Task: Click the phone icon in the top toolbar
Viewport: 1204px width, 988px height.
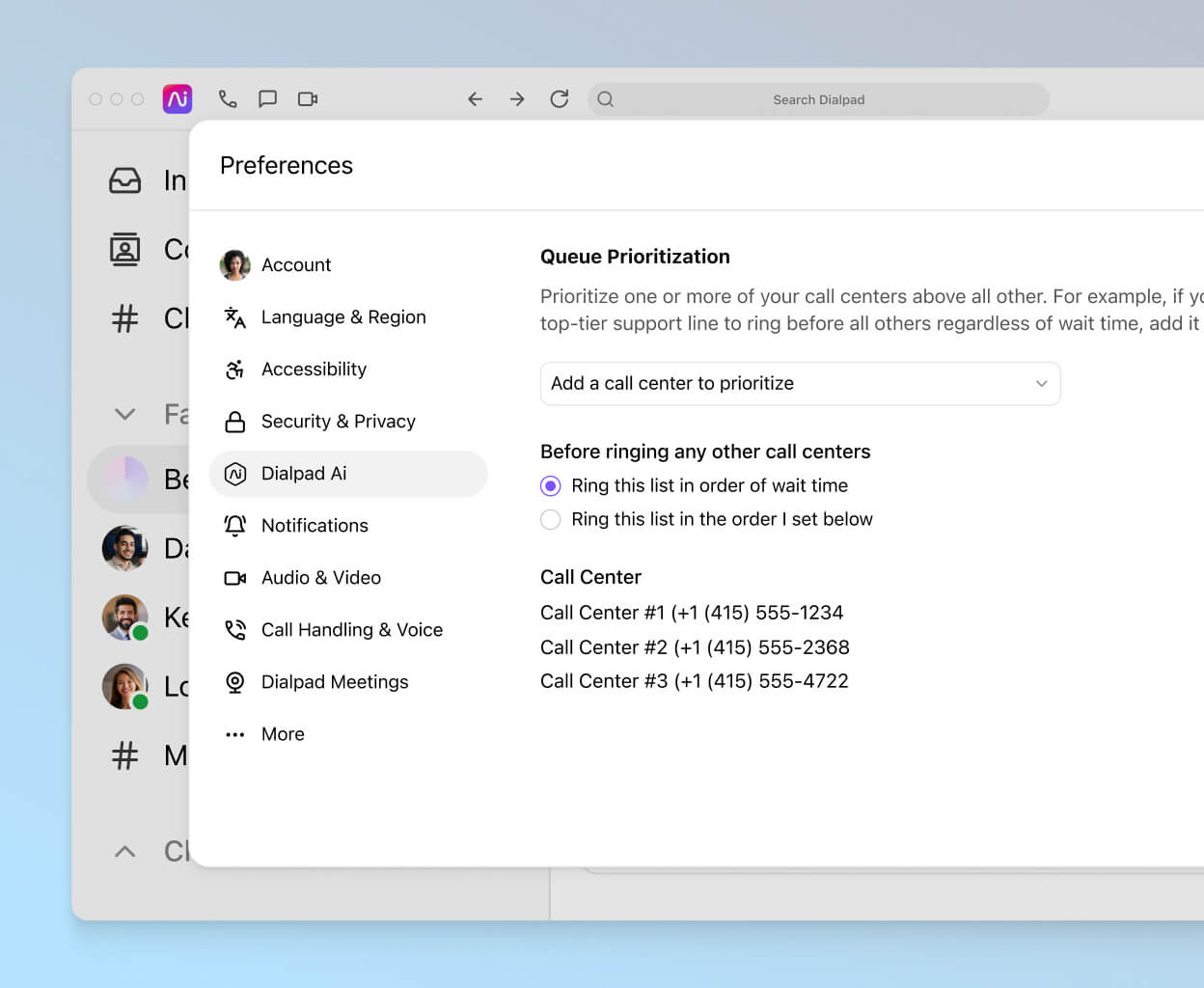Action: (x=228, y=98)
